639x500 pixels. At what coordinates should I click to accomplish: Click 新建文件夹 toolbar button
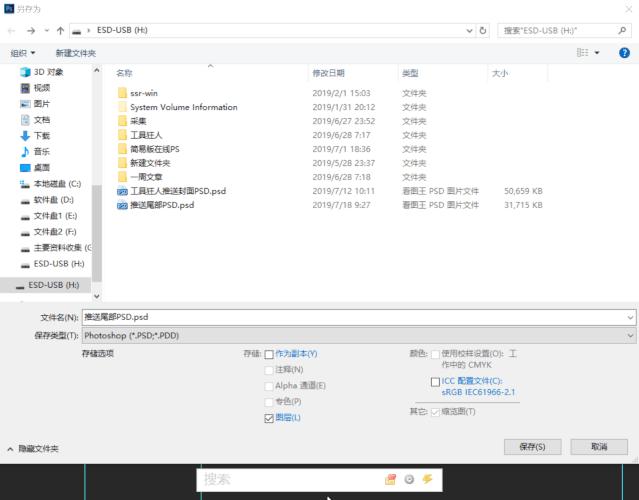tap(76, 53)
